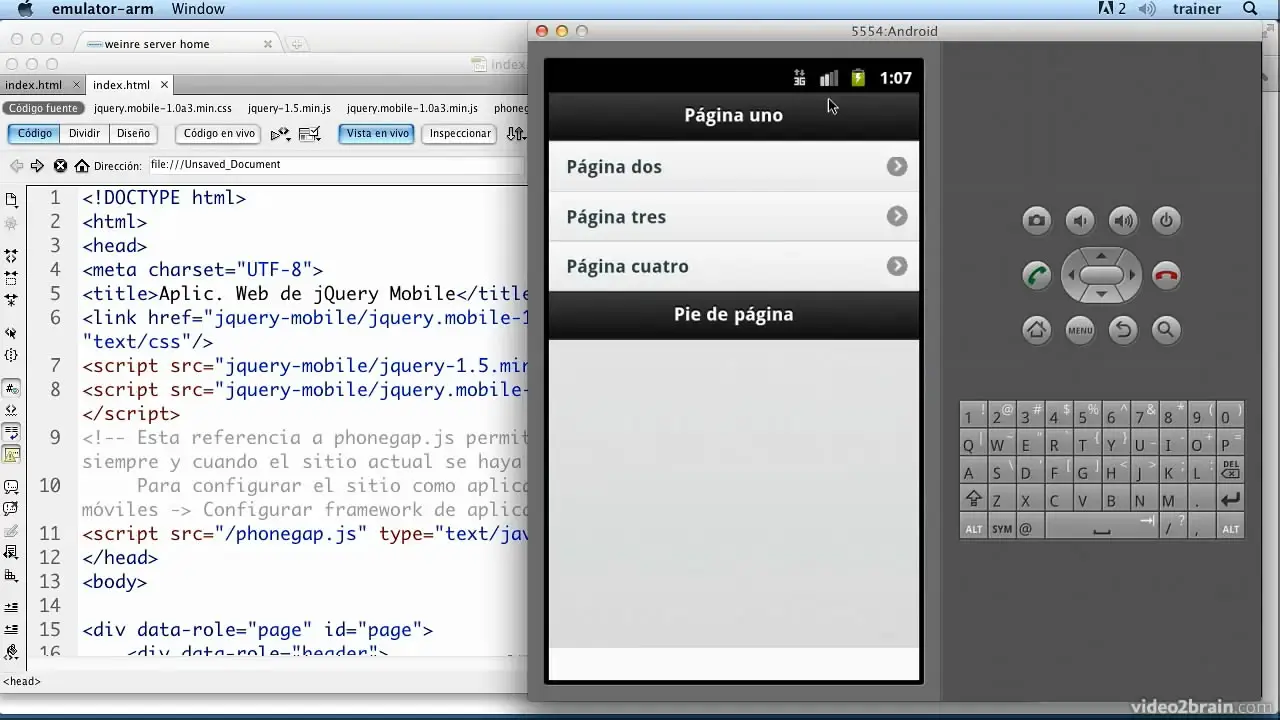Tap the red end-call button
This screenshot has width=1280, height=720.
(x=1166, y=275)
